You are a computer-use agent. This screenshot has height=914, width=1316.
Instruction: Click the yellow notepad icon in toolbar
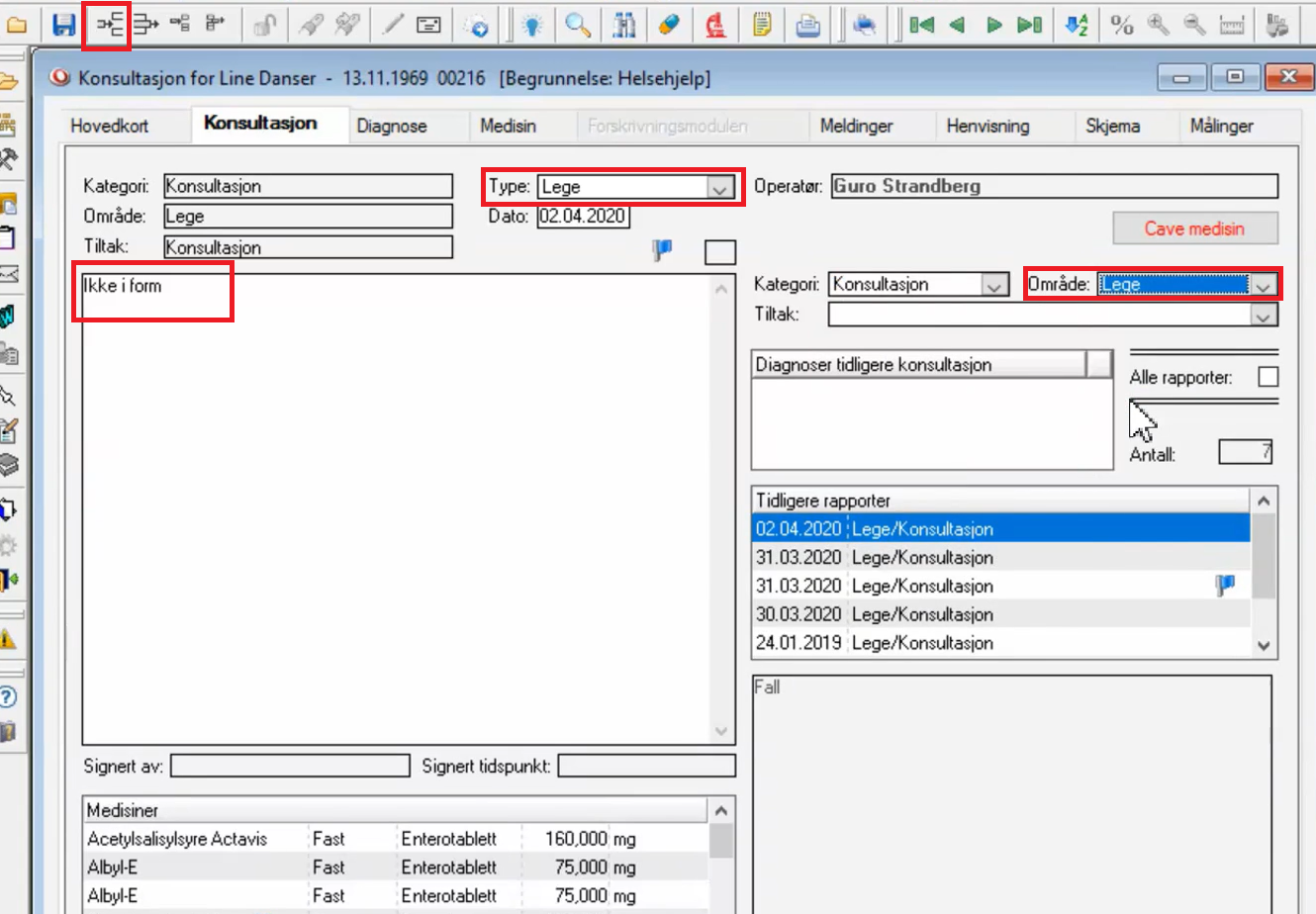point(762,25)
